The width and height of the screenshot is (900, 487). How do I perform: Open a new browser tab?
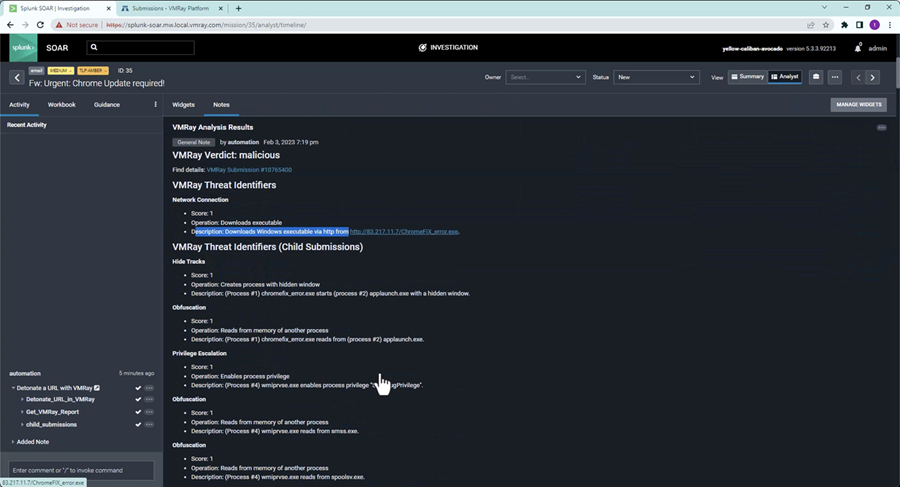(x=238, y=8)
